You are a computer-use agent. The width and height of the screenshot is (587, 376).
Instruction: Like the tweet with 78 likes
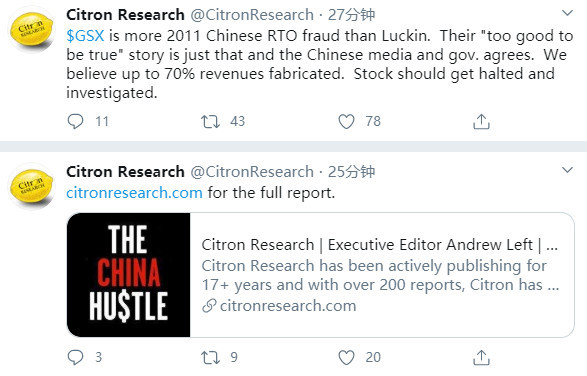[x=346, y=121]
